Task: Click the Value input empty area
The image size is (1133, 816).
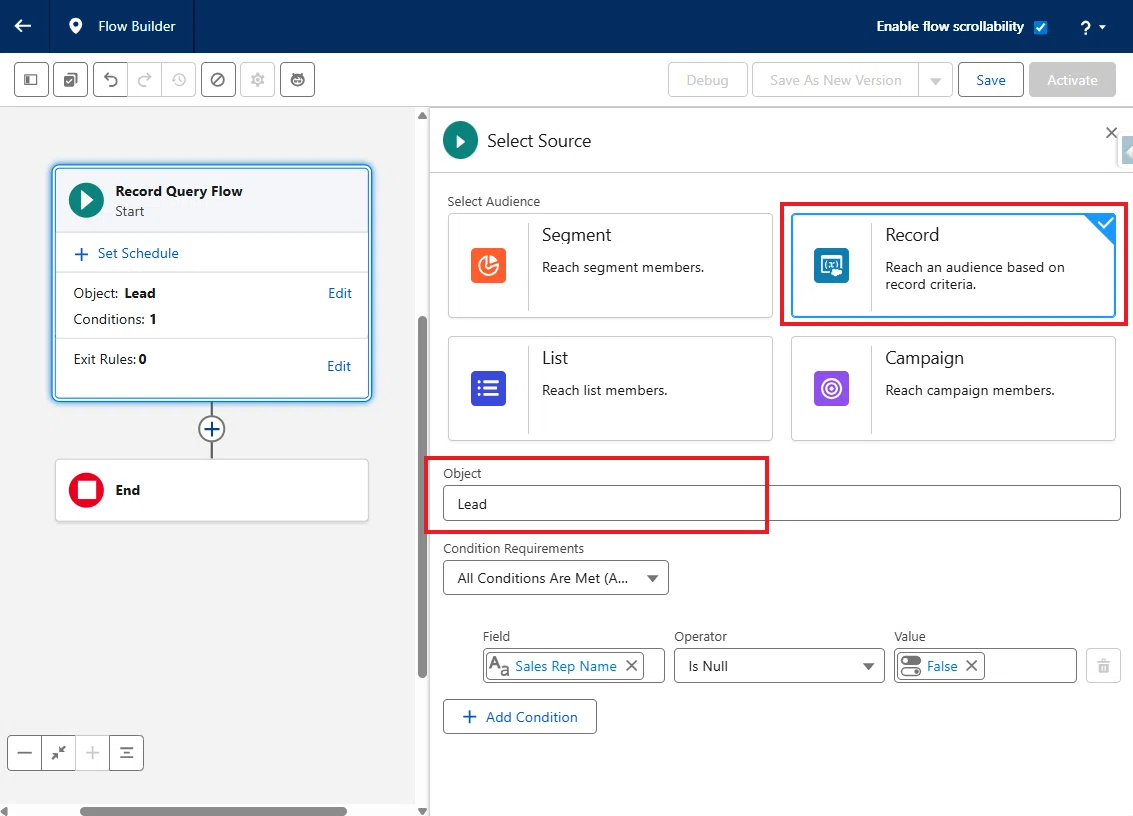Action: tap(1030, 666)
